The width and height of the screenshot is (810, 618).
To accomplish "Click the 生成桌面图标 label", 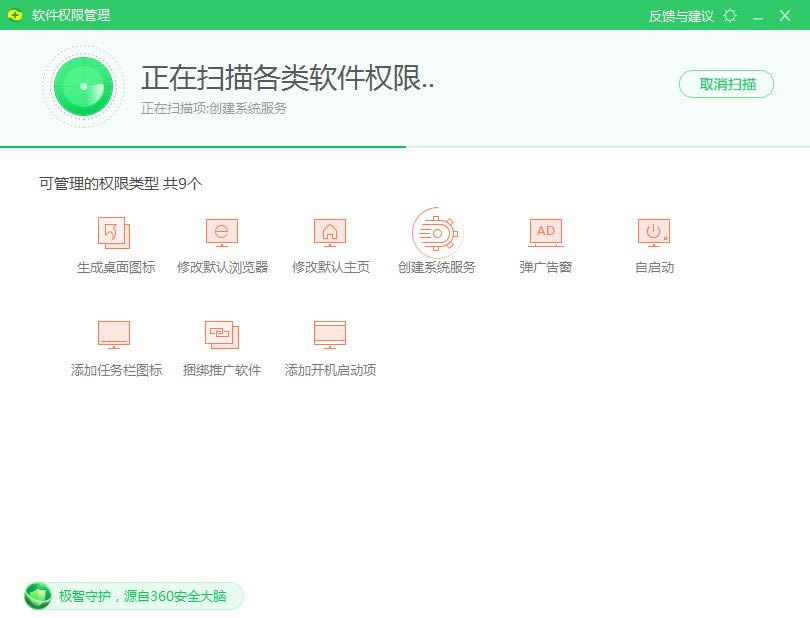I will pos(116,267).
